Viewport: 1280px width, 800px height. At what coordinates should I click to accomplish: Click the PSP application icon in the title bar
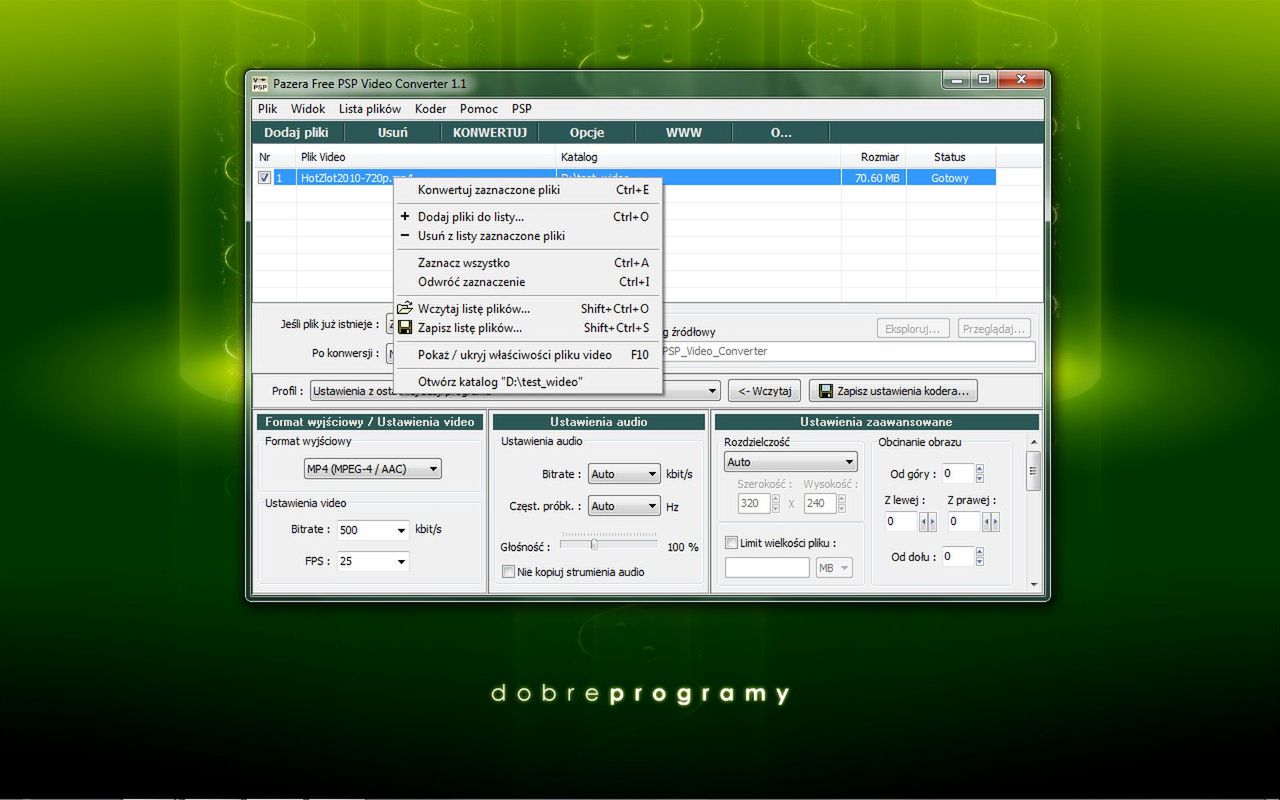(260, 83)
